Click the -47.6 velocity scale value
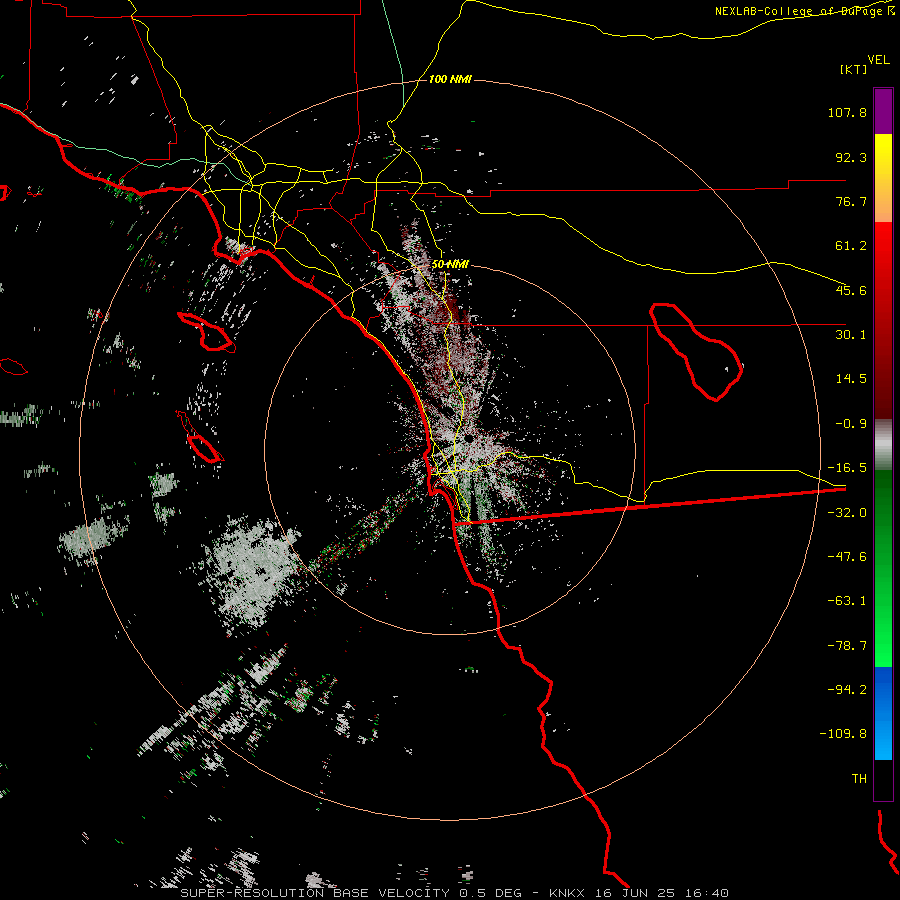The width and height of the screenshot is (900, 900). [847, 557]
